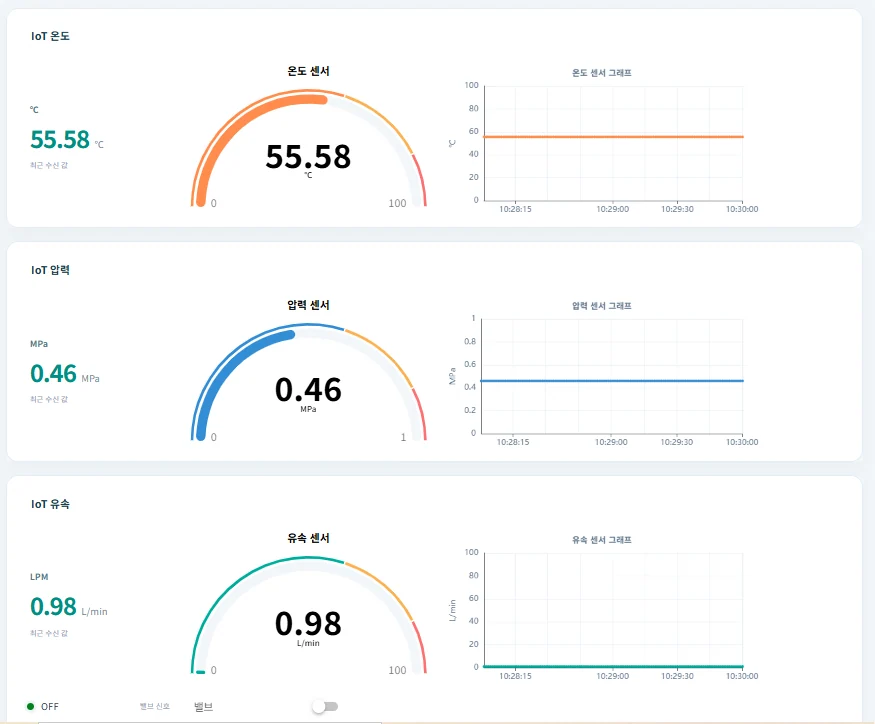Click the 1 maximum label on the pressure gauge
The image size is (875, 724).
tap(403, 437)
